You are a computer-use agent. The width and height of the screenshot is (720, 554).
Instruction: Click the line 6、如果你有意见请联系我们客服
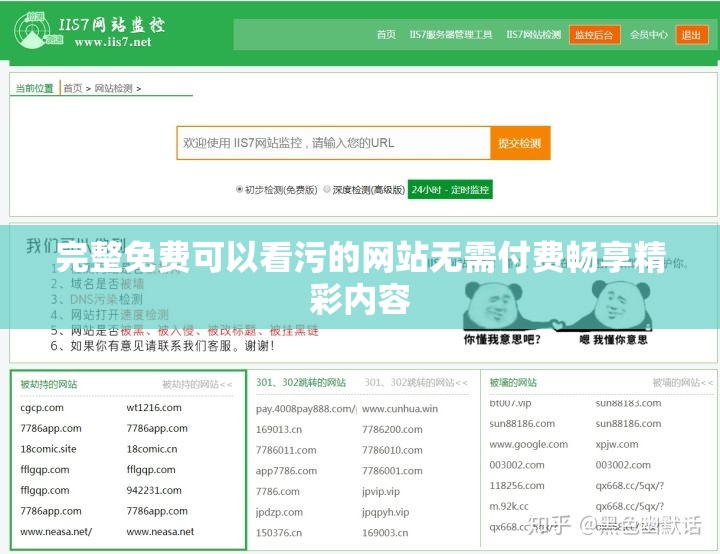coord(163,346)
